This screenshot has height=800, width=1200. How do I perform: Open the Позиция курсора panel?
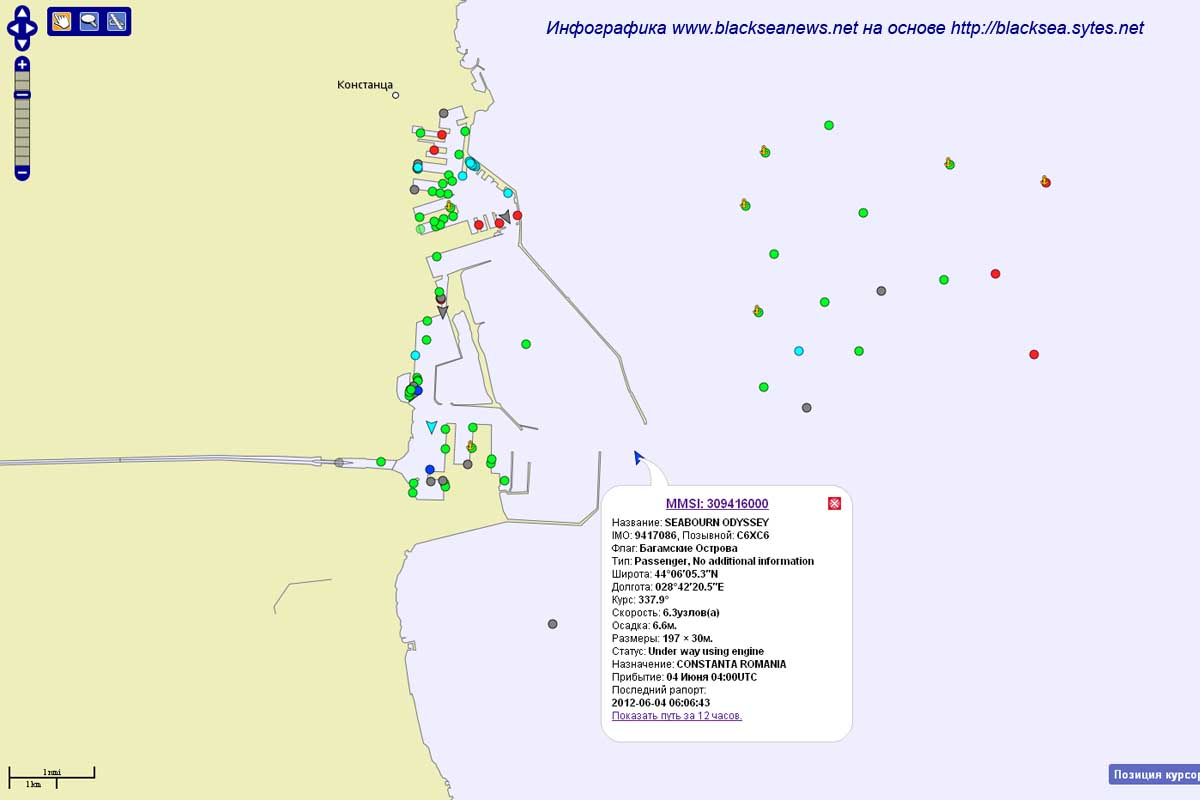tap(1154, 775)
